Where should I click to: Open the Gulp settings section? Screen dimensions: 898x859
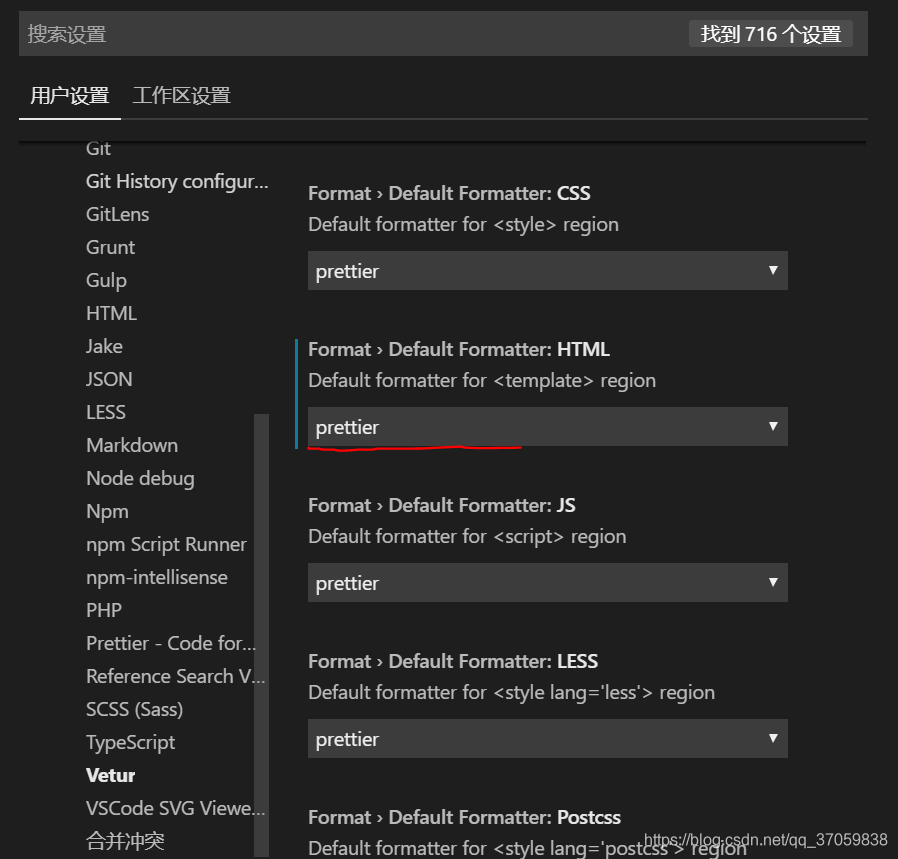tap(106, 281)
